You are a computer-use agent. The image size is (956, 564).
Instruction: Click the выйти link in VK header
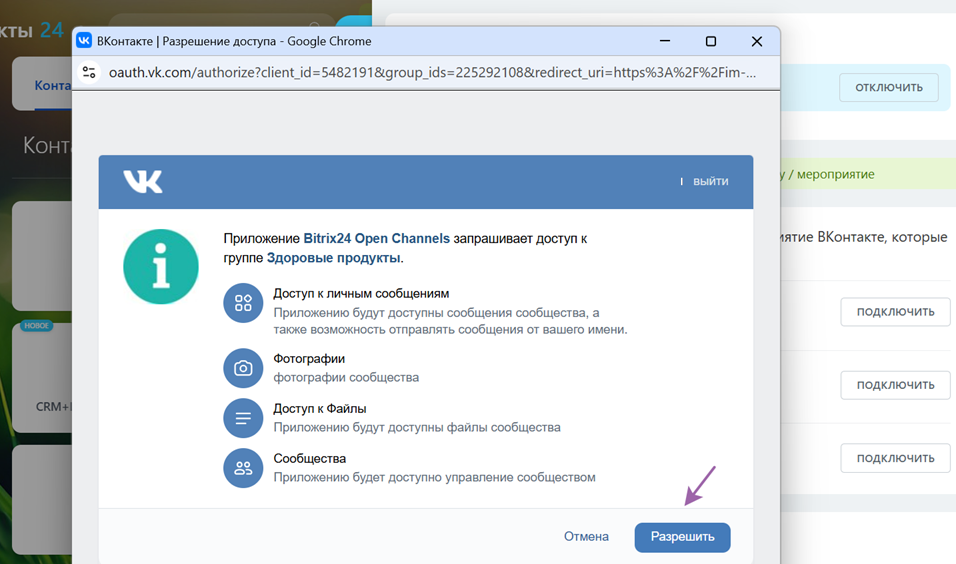(x=710, y=181)
